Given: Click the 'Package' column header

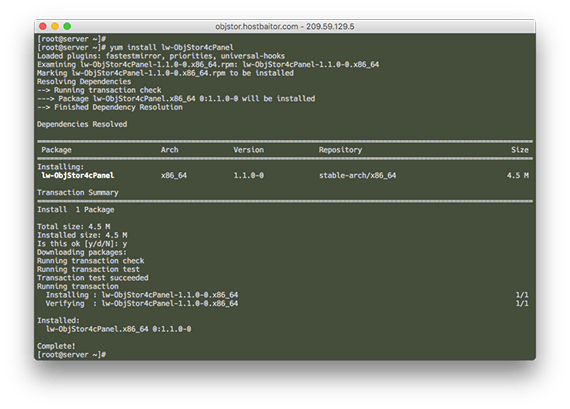Looking at the screenshot, I should [x=56, y=150].
